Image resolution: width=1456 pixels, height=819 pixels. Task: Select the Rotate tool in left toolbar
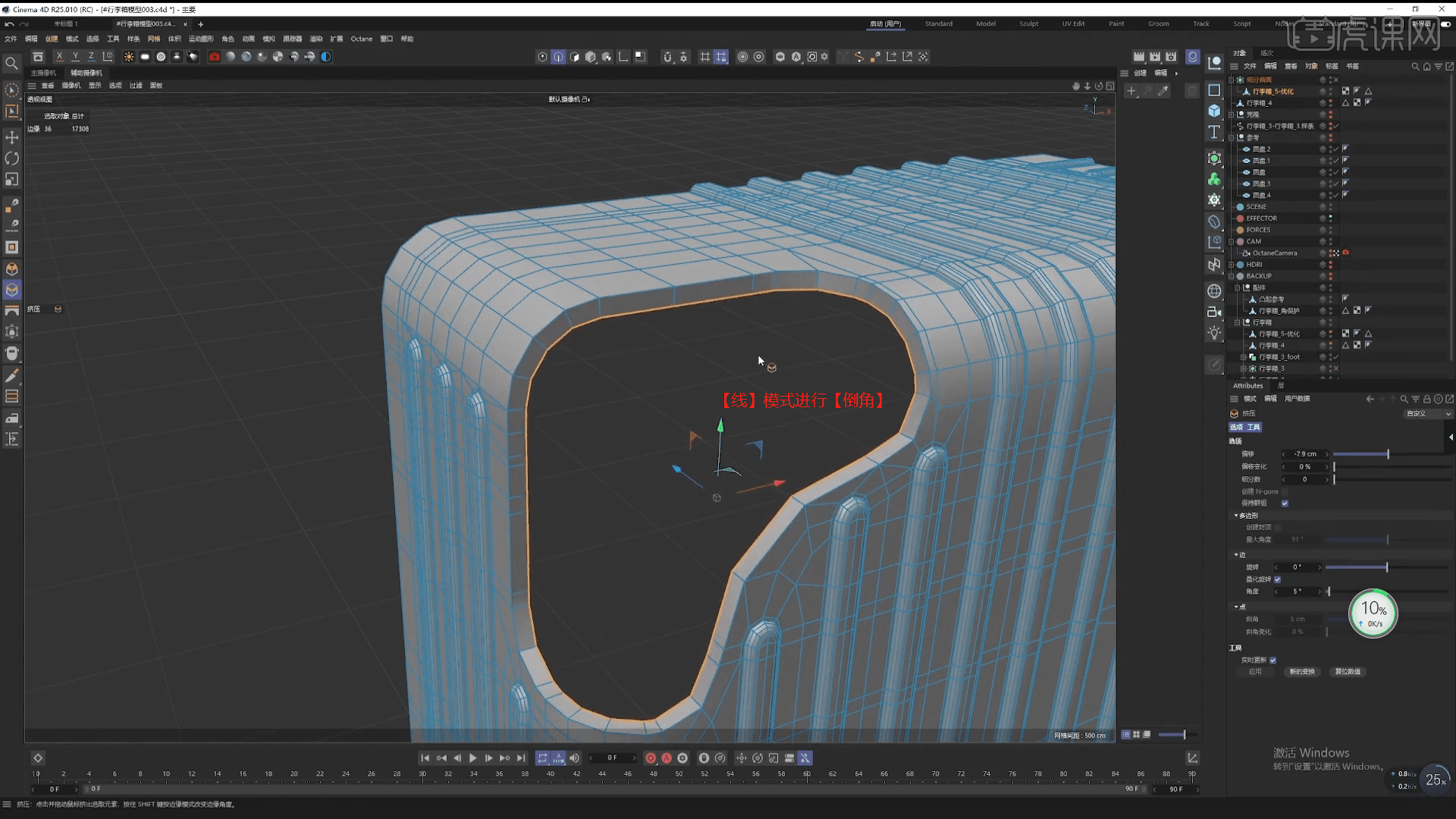click(x=11, y=158)
